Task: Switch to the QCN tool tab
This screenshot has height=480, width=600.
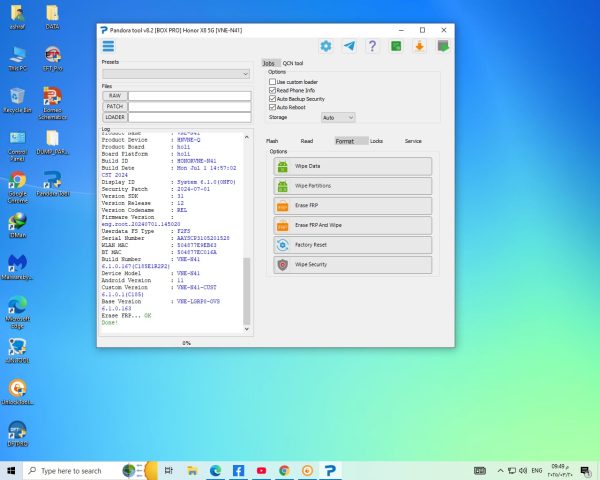Action: tap(293, 63)
